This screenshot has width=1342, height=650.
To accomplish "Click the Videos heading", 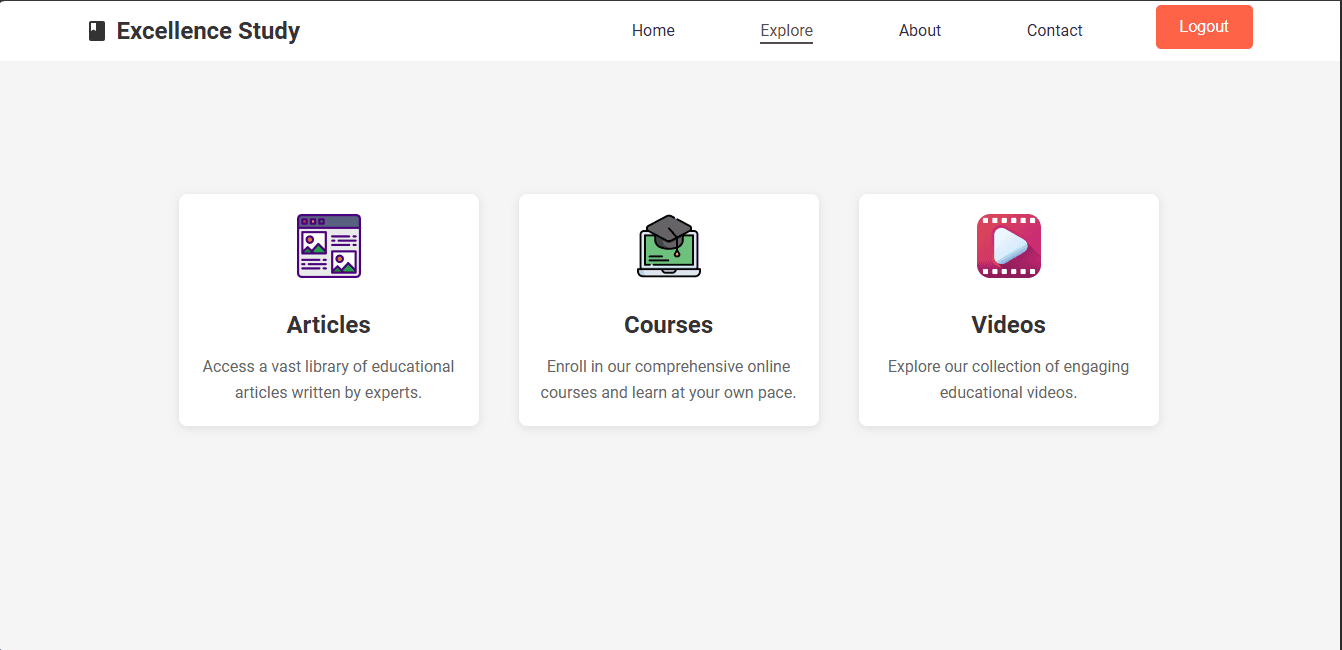I will [x=1009, y=325].
